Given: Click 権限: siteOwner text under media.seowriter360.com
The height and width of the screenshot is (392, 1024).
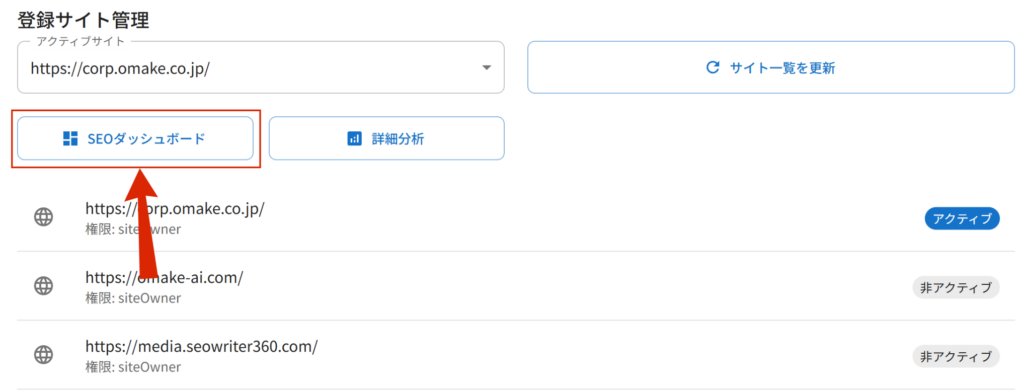Looking at the screenshot, I should tap(133, 367).
